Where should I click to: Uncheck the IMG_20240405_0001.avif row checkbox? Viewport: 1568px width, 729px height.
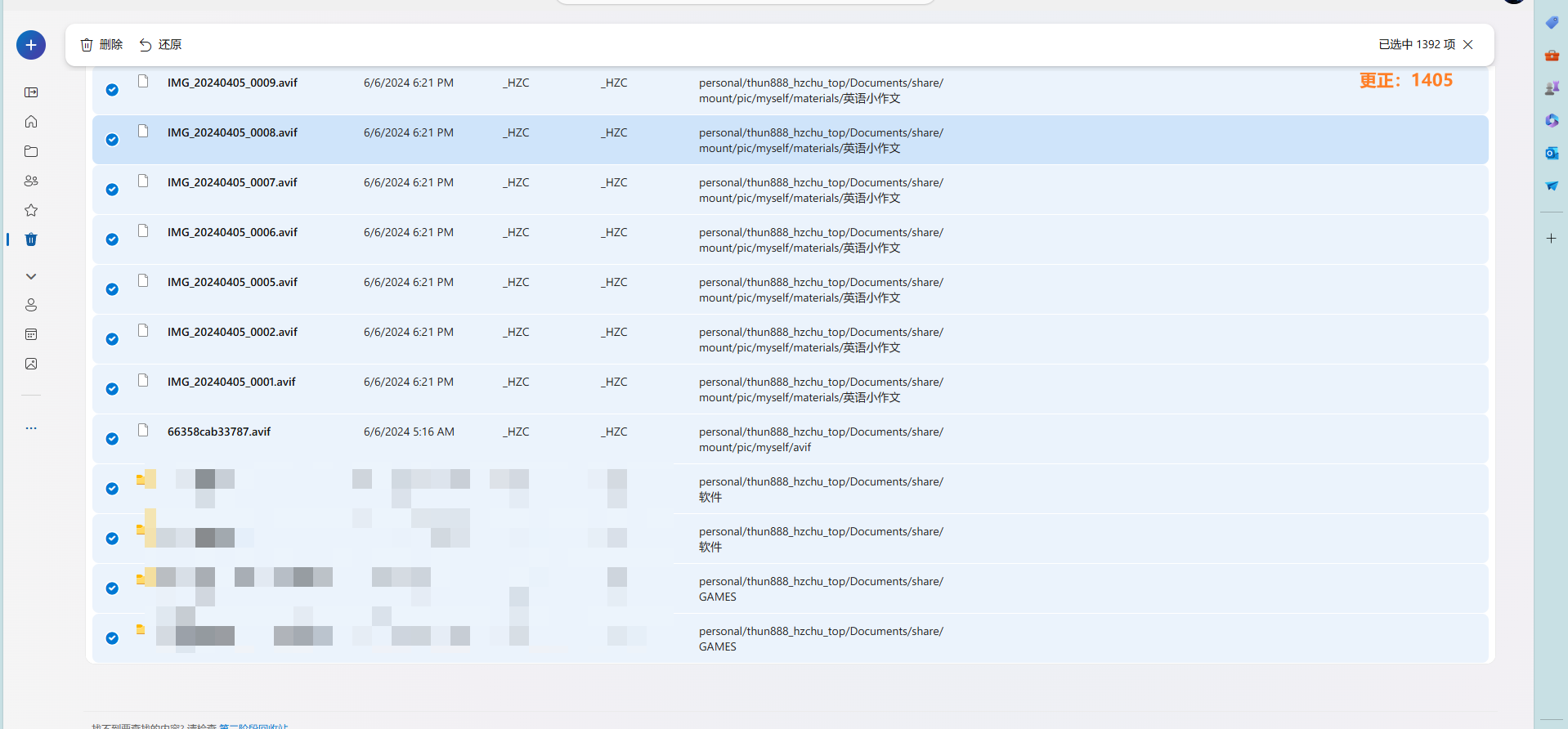click(x=112, y=389)
